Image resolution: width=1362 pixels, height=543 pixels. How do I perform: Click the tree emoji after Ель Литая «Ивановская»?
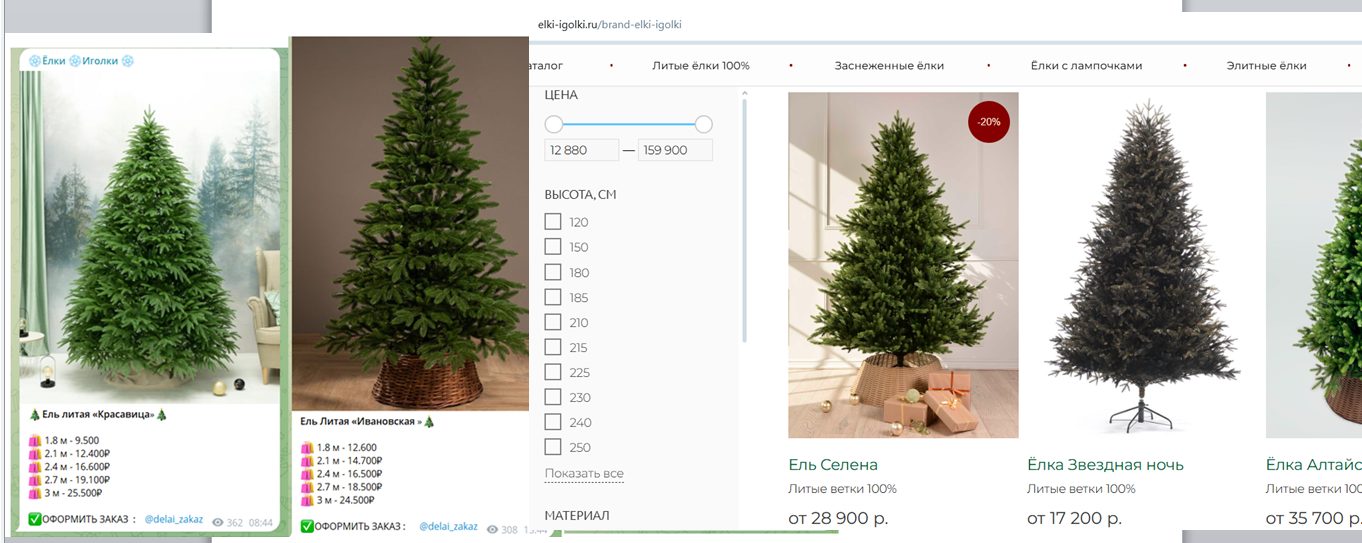click(429, 422)
